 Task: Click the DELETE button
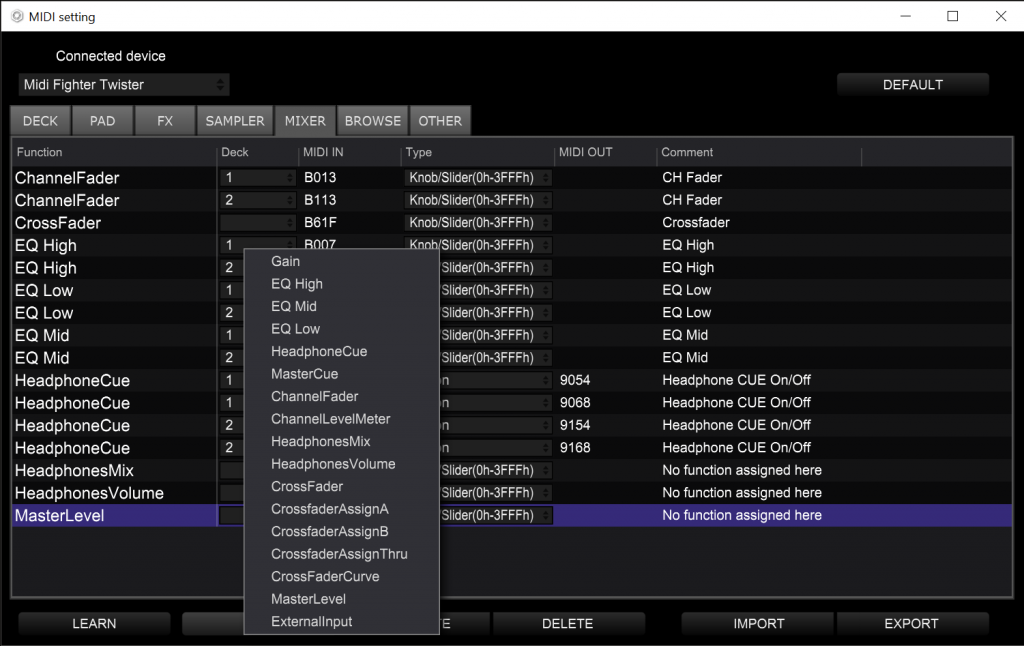point(569,623)
